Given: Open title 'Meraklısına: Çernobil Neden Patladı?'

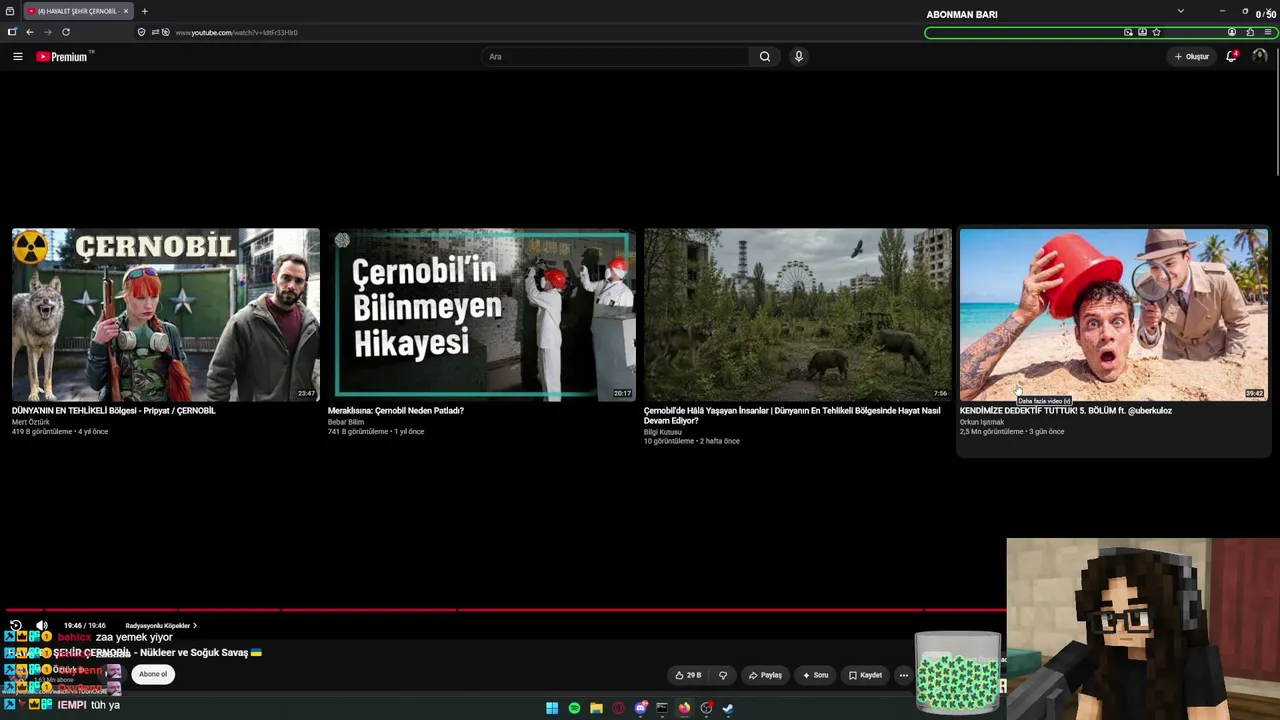Looking at the screenshot, I should click(x=396, y=411).
